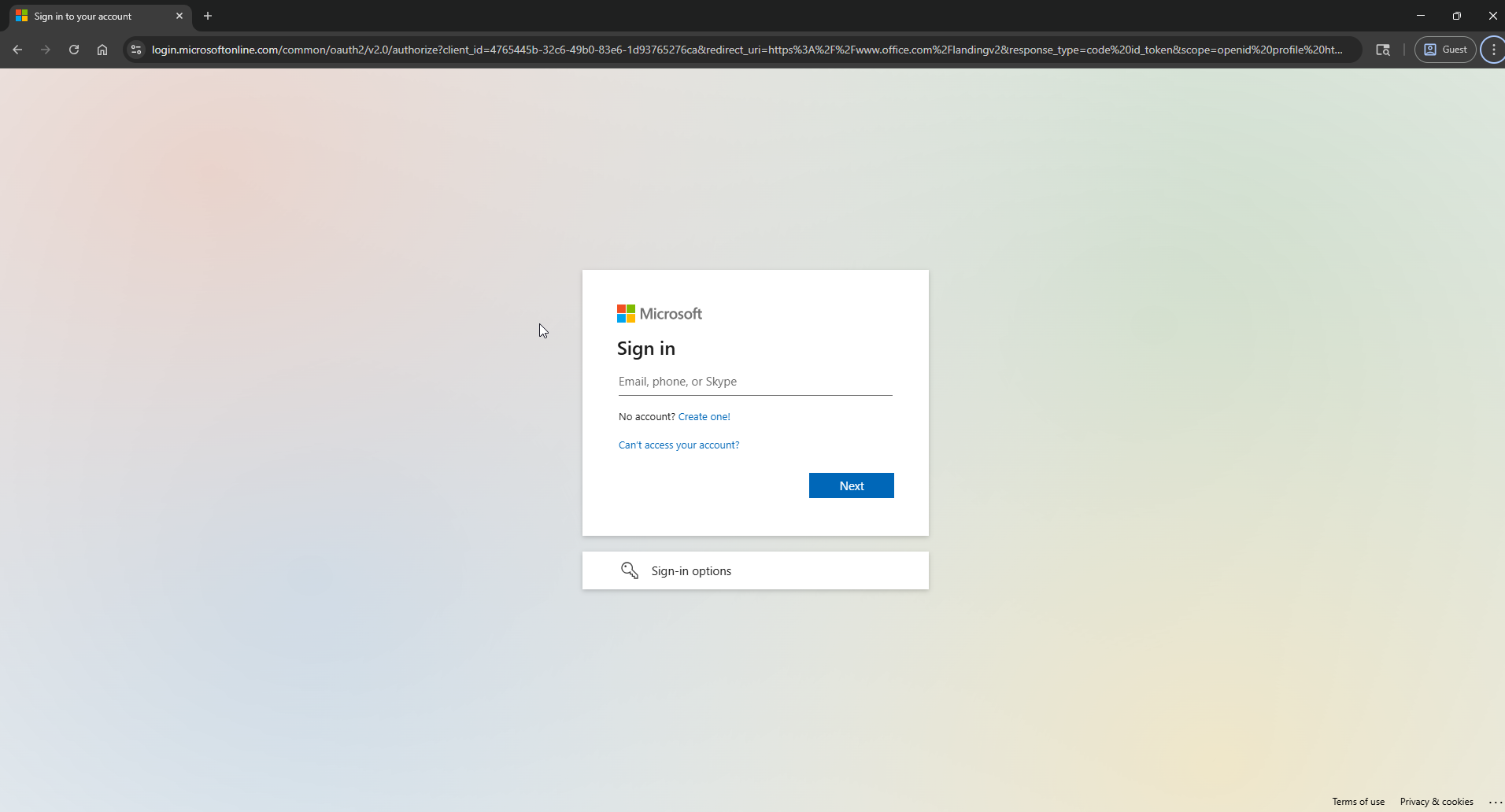Click the 'Create one!' link
1505x812 pixels.
pyautogui.click(x=704, y=416)
